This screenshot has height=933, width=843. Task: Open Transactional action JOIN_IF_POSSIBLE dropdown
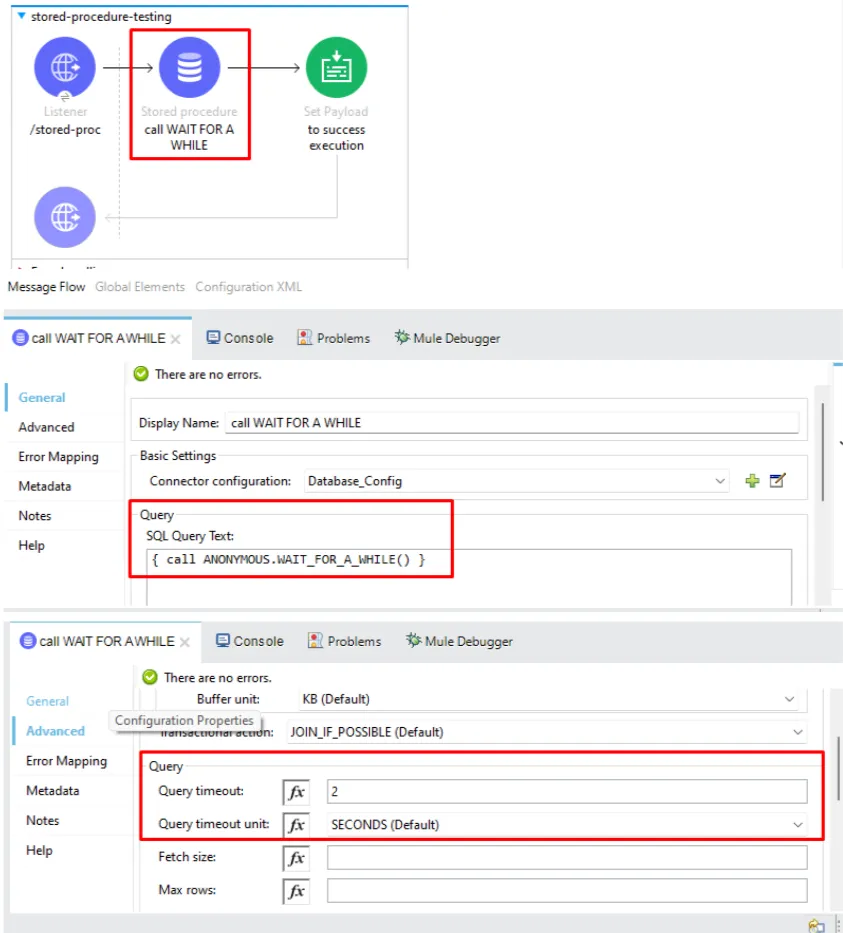[x=546, y=732]
